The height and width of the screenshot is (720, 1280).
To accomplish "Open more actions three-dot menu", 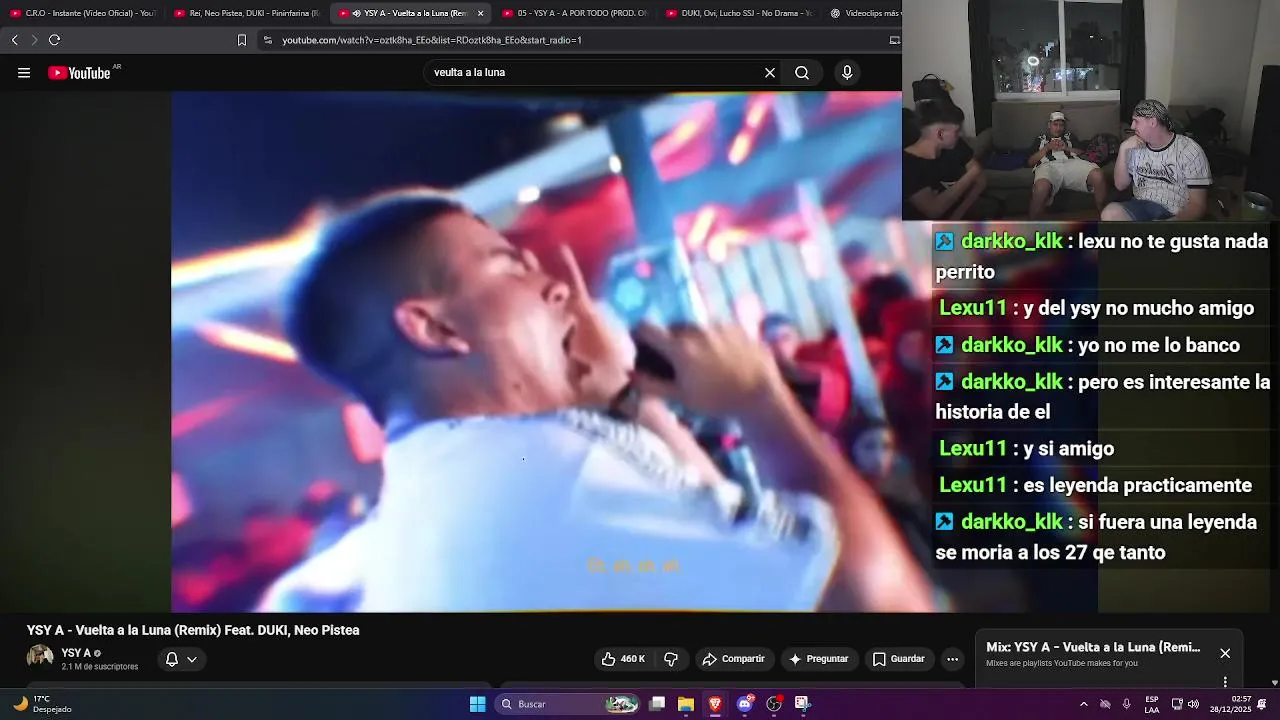I will pyautogui.click(x=952, y=659).
